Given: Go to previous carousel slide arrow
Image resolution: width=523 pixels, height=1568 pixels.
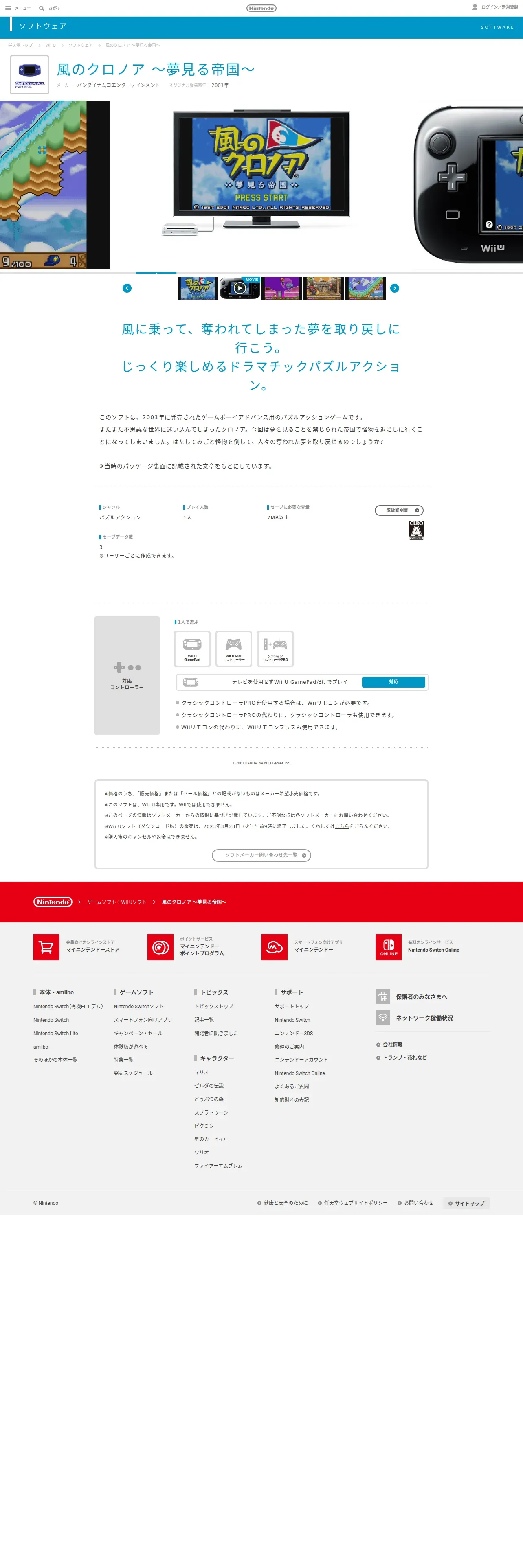Looking at the screenshot, I should 127,288.
